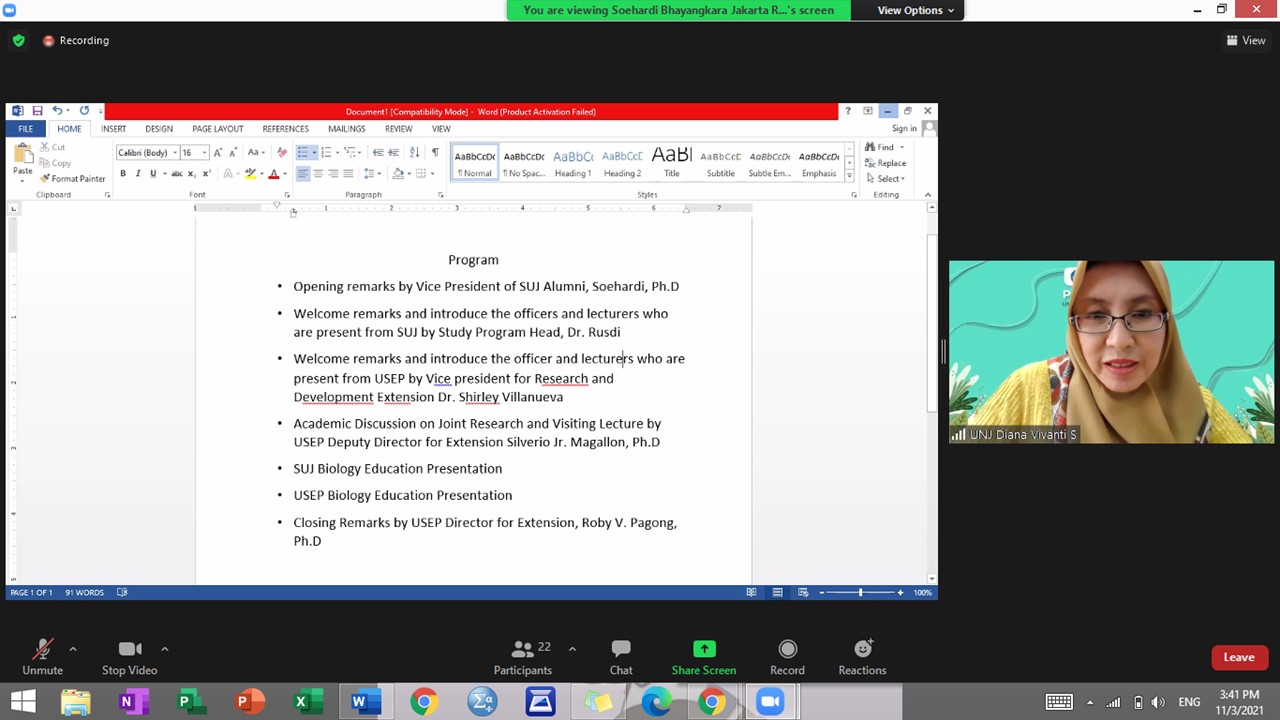This screenshot has height=720, width=1280.
Task: Click the Zoom encryption shield icon
Action: click(18, 41)
